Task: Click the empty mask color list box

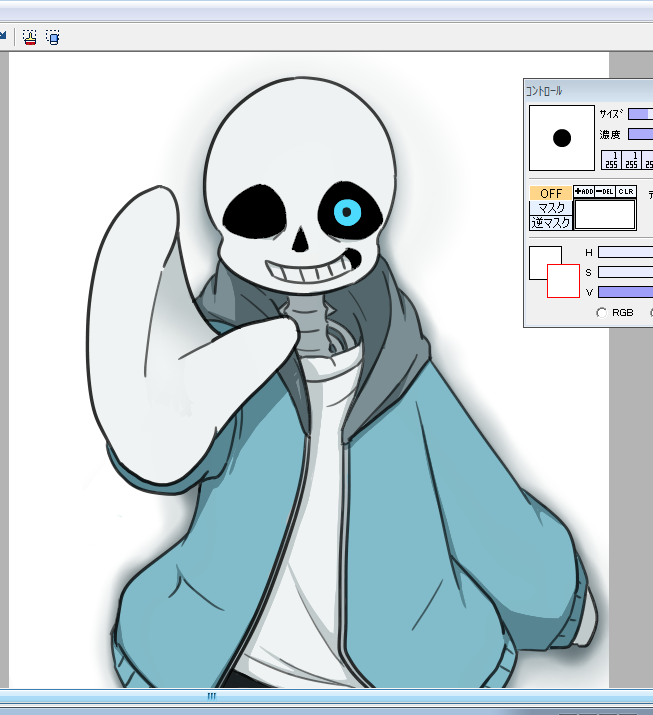Action: point(605,214)
